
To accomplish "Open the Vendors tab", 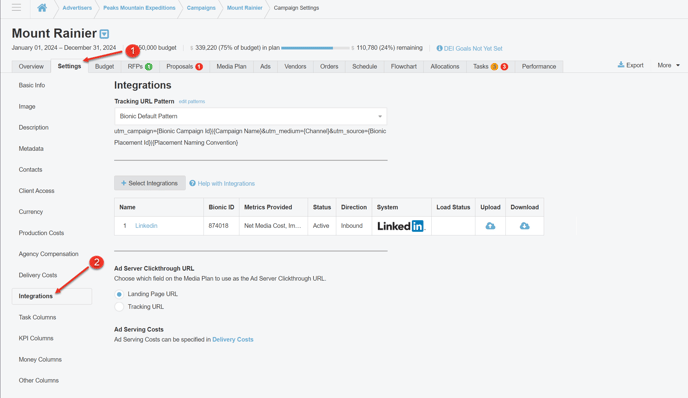I will (295, 67).
